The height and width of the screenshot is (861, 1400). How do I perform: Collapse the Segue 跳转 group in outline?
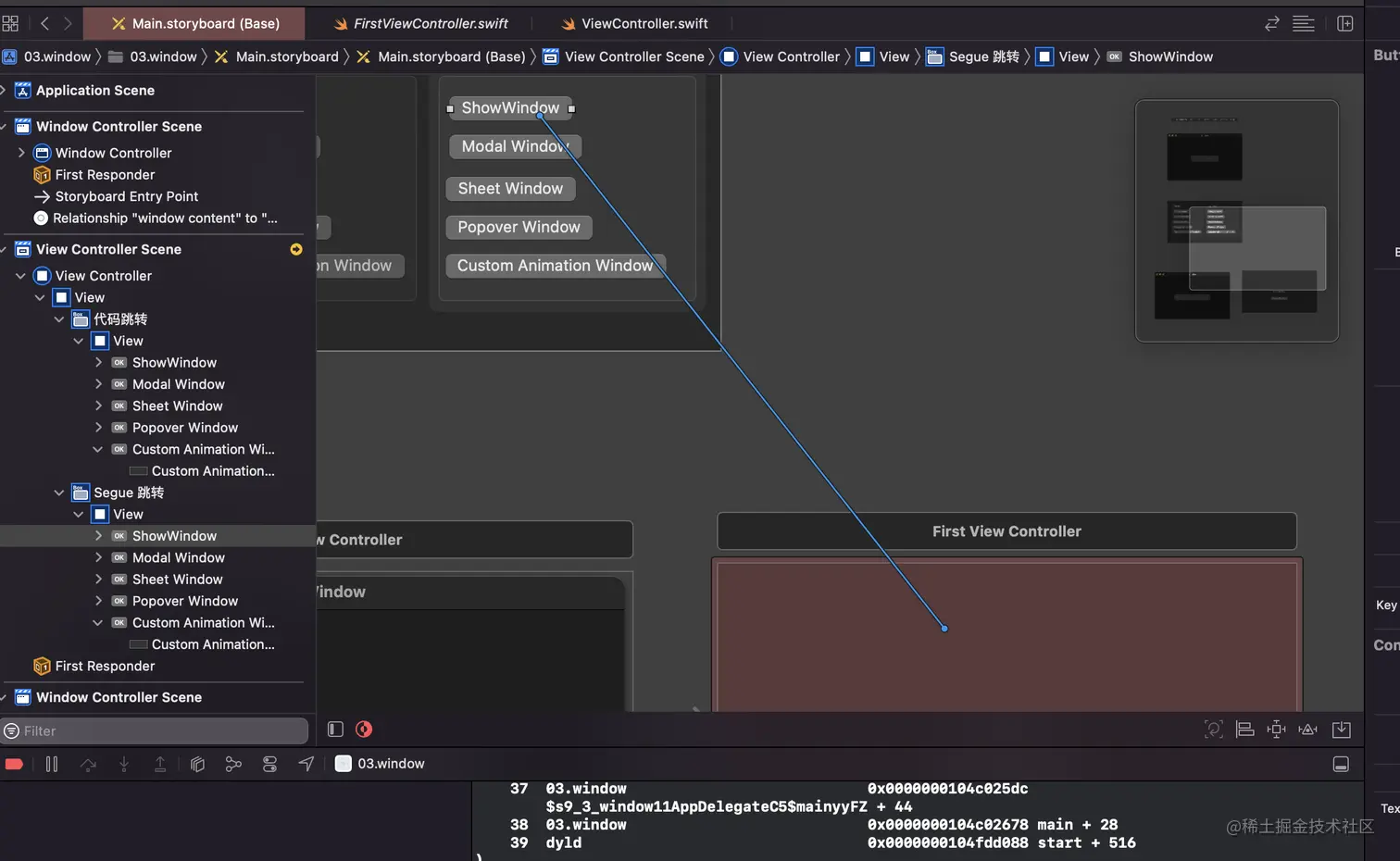pyautogui.click(x=59, y=493)
